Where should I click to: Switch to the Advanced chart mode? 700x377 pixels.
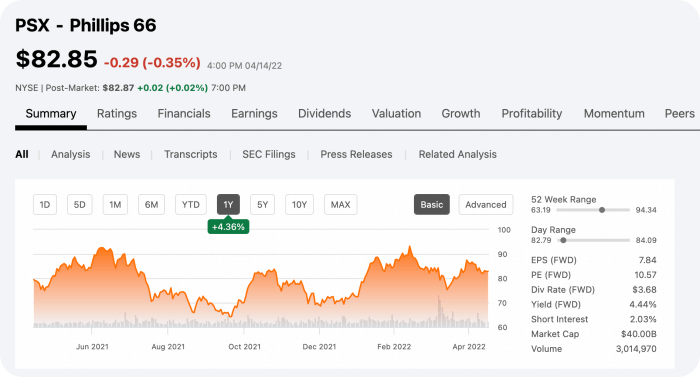coord(486,205)
